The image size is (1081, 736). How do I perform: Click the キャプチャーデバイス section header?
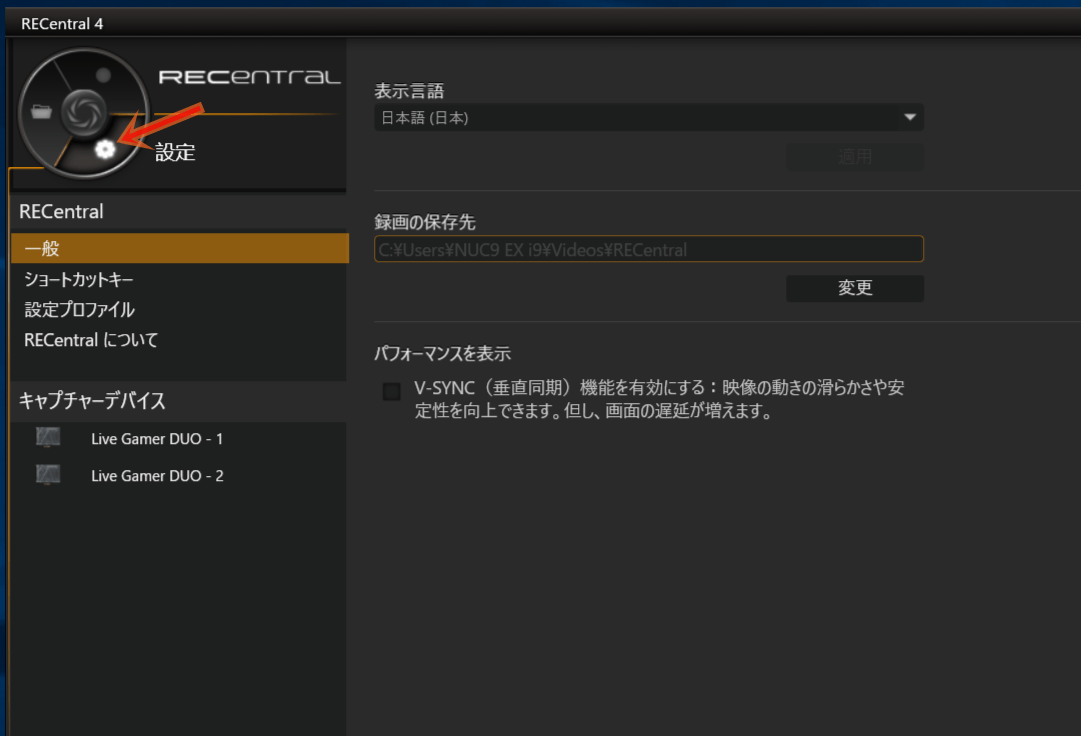coord(92,400)
